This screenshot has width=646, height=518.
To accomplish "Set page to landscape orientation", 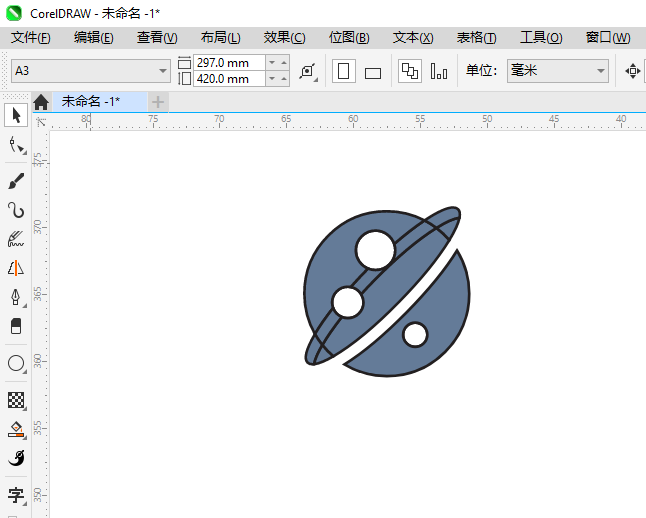I will [x=373, y=73].
